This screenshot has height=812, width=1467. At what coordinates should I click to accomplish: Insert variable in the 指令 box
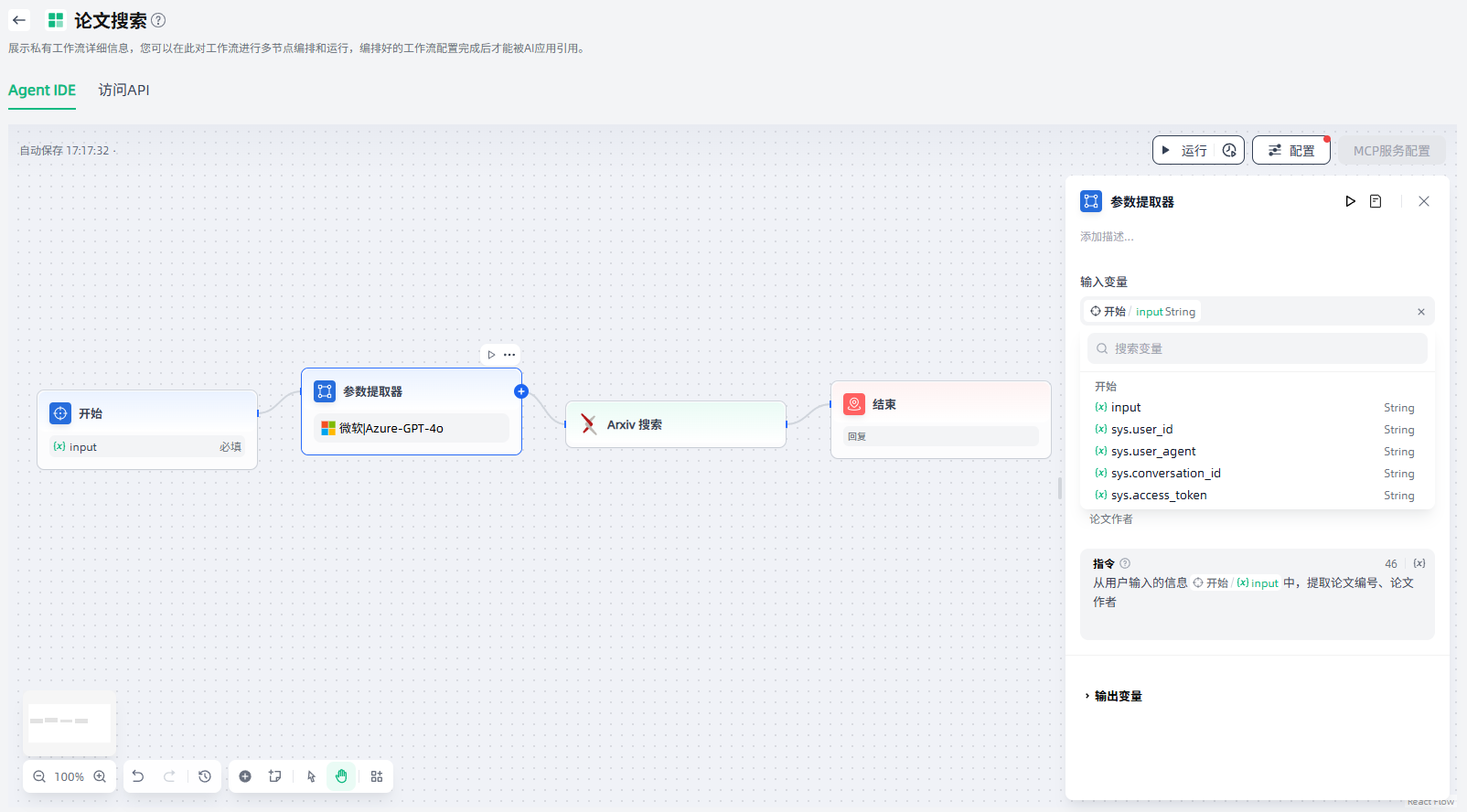tap(1419, 563)
